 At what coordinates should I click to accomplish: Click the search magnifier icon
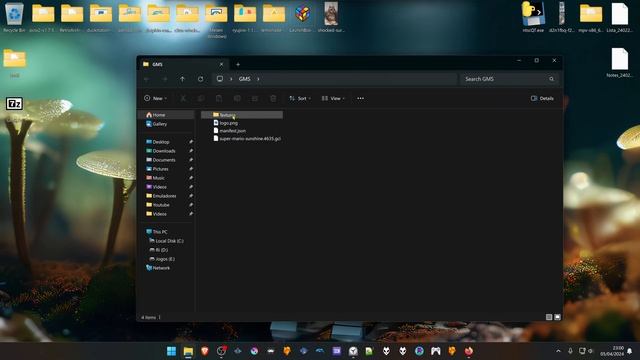[x=551, y=79]
